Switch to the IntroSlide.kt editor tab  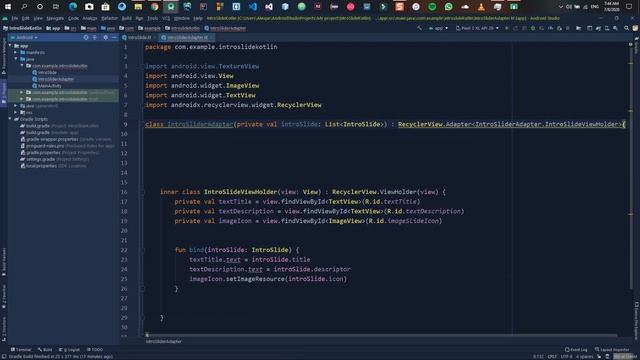[x=139, y=38]
